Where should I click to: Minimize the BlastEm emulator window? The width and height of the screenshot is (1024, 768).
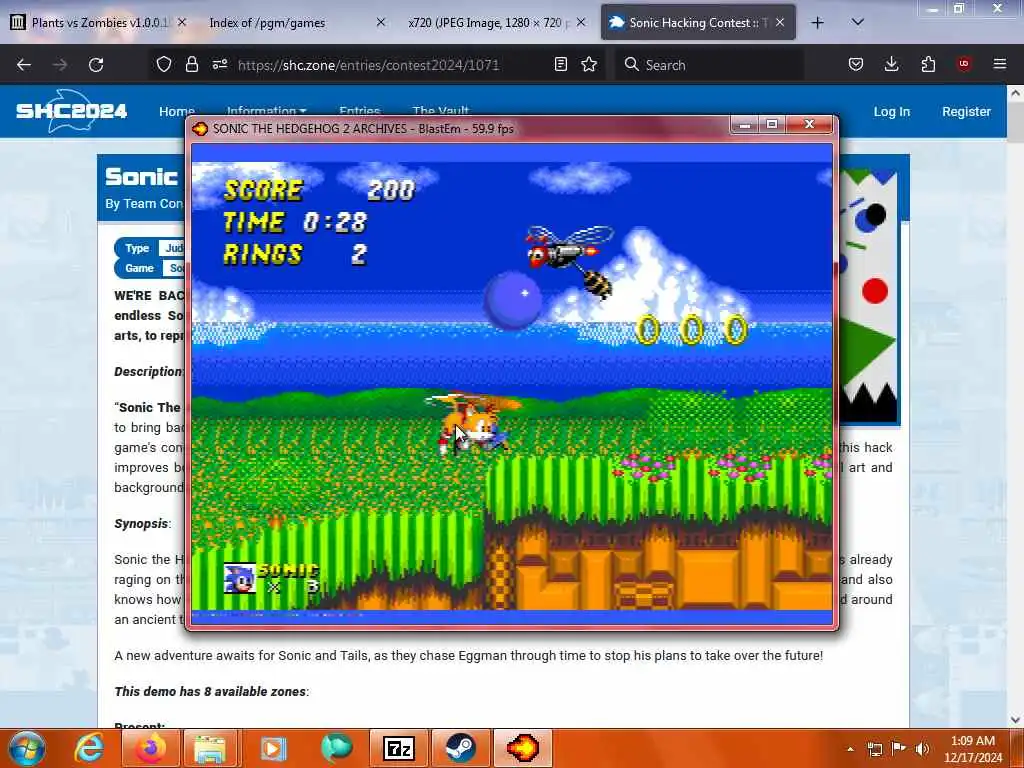[x=744, y=124]
